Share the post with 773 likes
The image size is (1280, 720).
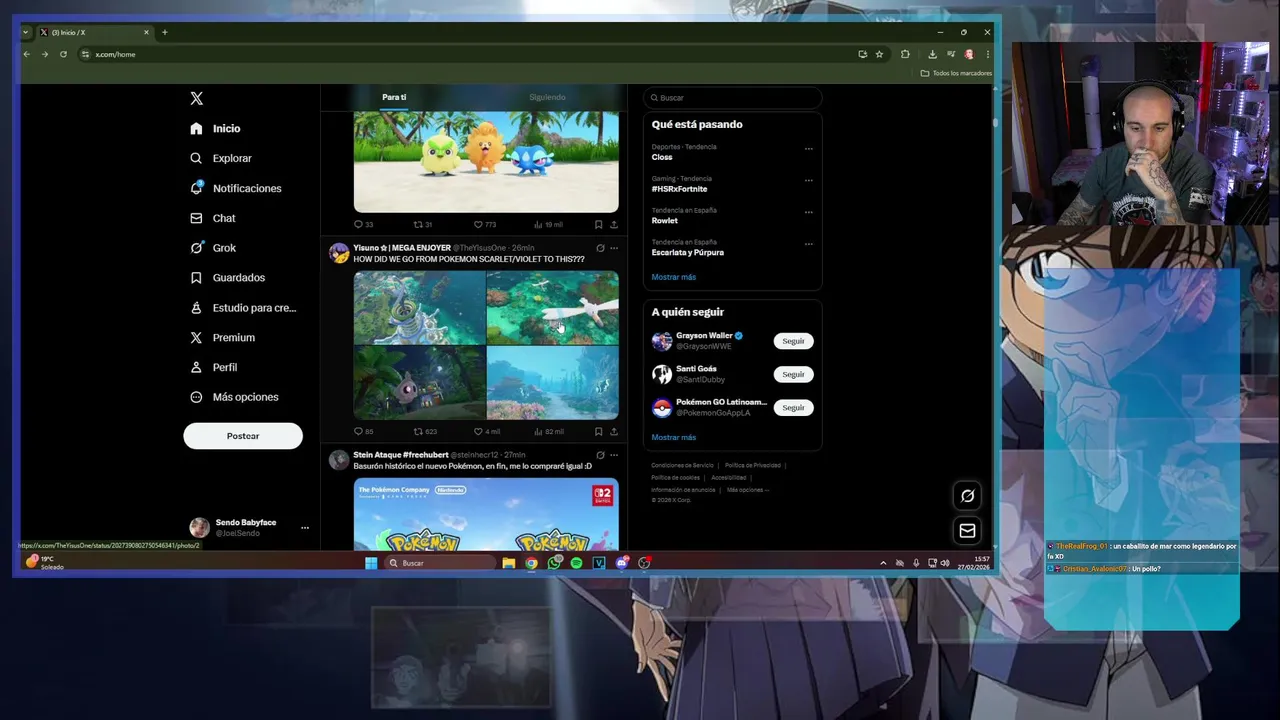613,225
